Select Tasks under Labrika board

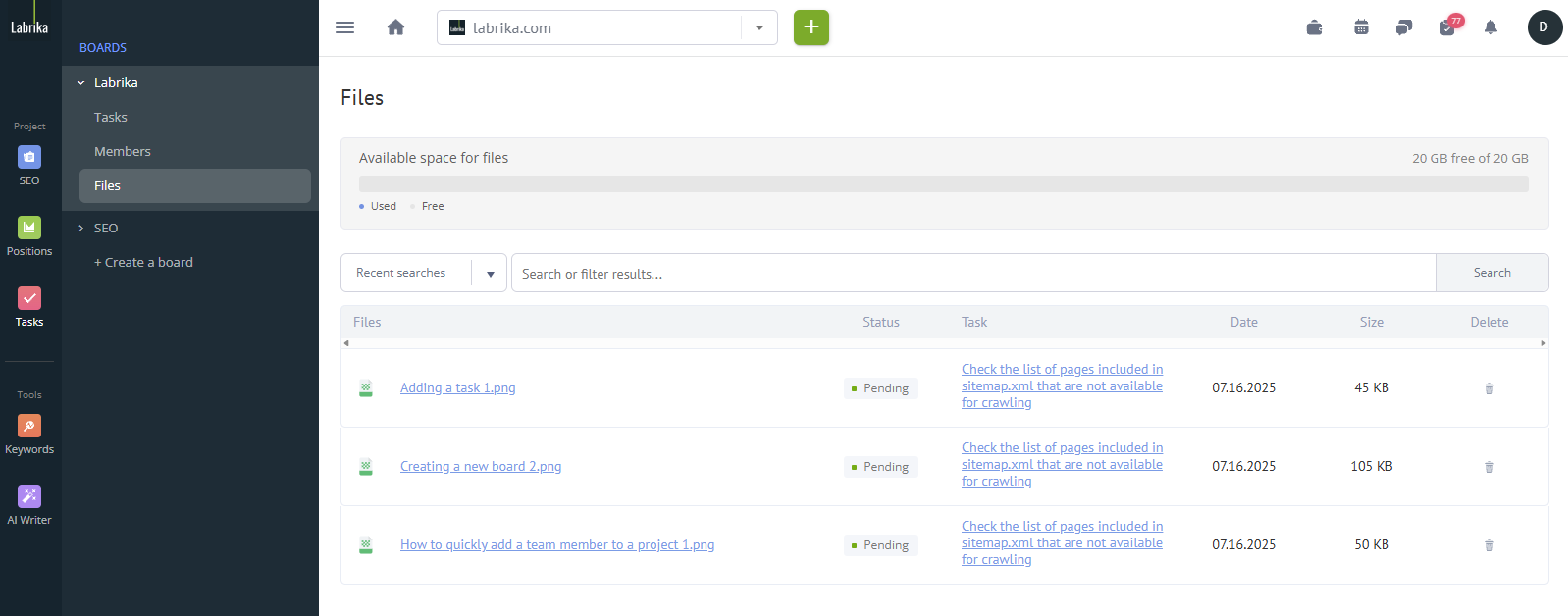(111, 117)
